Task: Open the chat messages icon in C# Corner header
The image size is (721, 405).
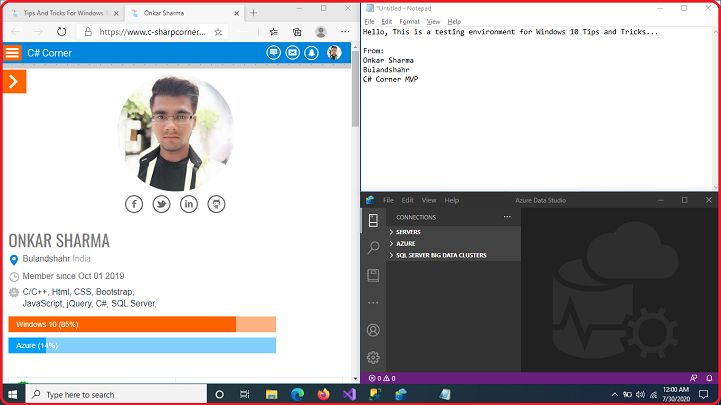Action: click(274, 53)
